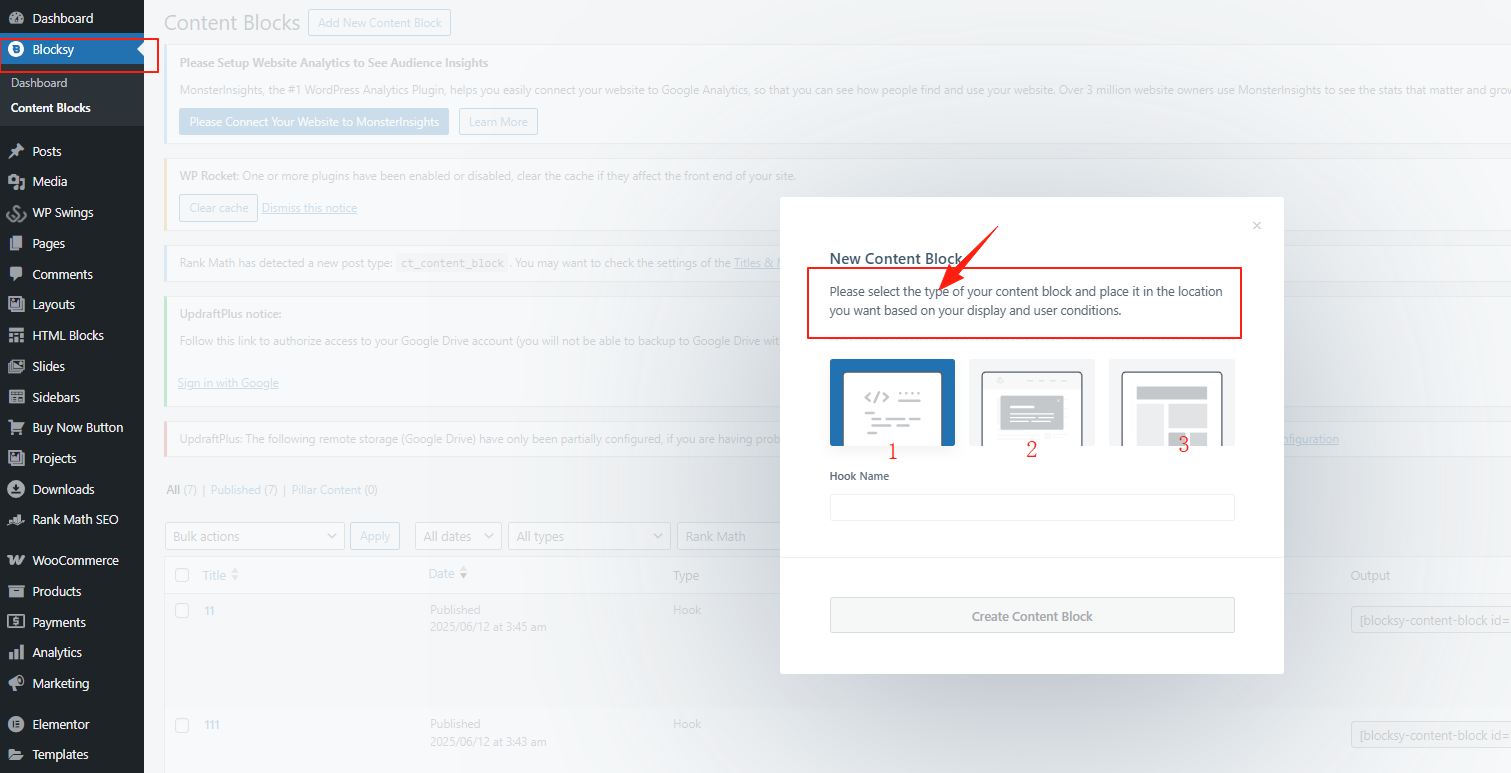The width and height of the screenshot is (1511, 773).
Task: Filter list by All (7)
Action: 182,490
